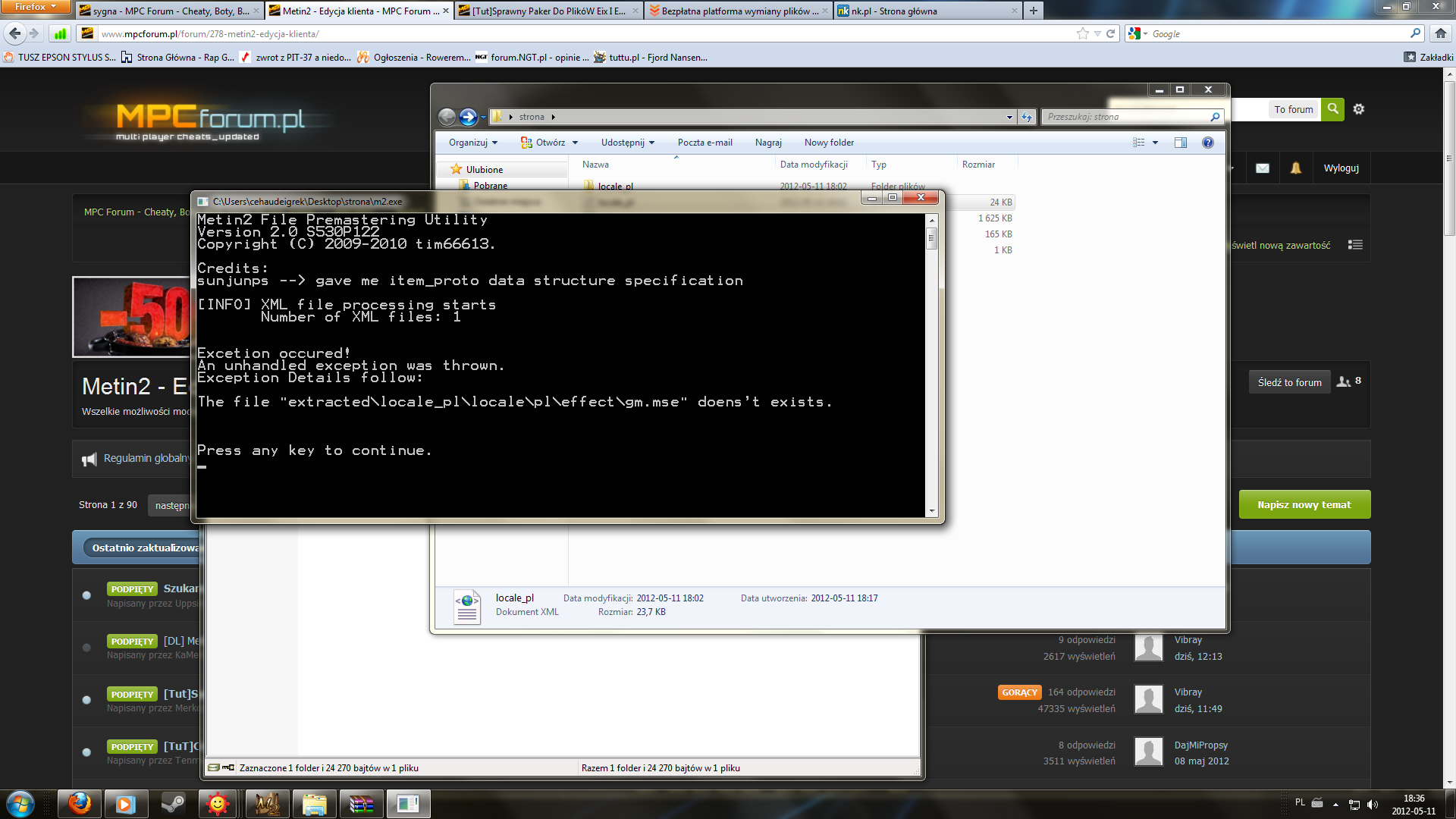Click the forum list view icon

pyautogui.click(x=1356, y=245)
